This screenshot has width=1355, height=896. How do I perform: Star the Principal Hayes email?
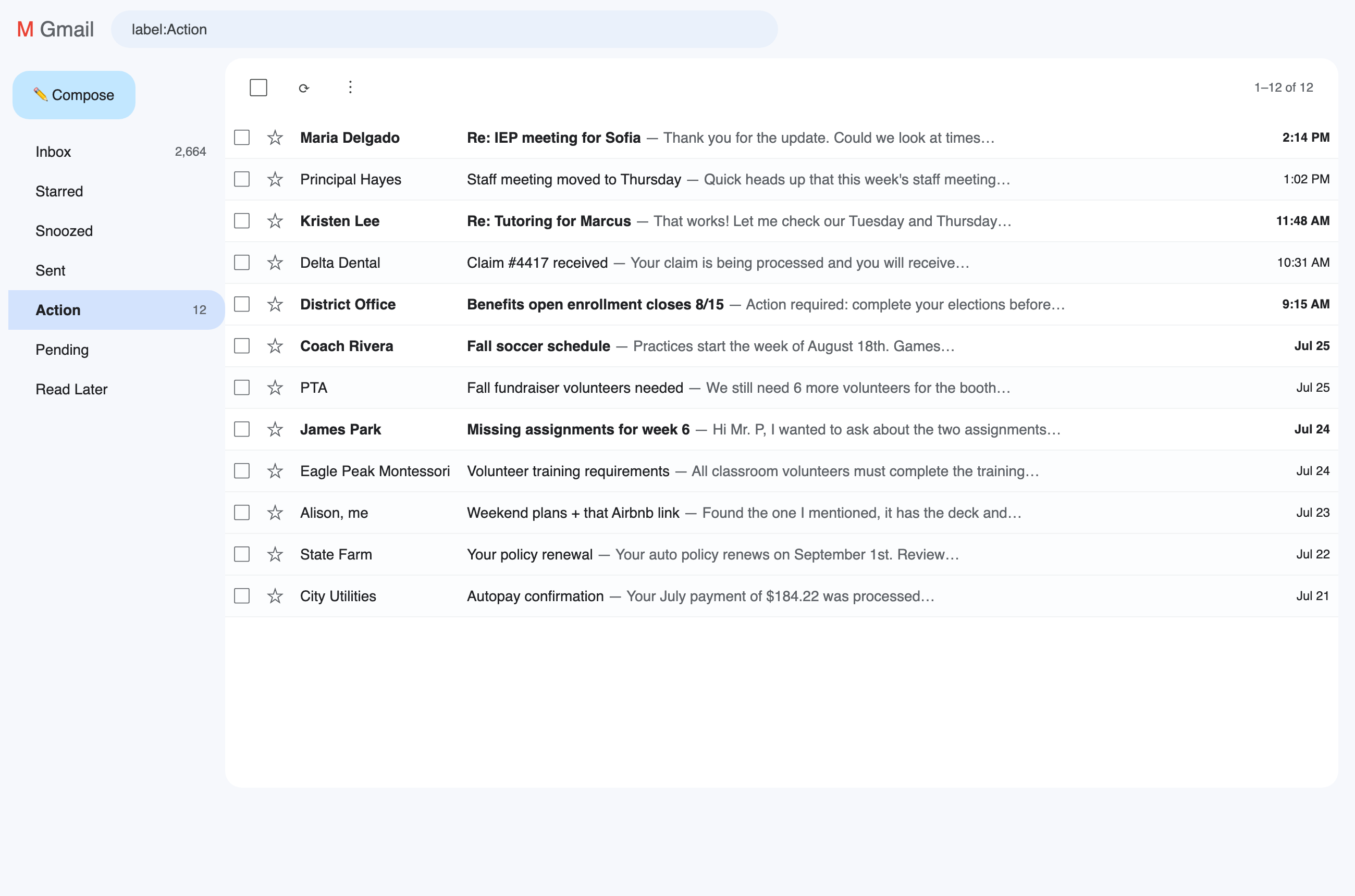click(x=275, y=179)
